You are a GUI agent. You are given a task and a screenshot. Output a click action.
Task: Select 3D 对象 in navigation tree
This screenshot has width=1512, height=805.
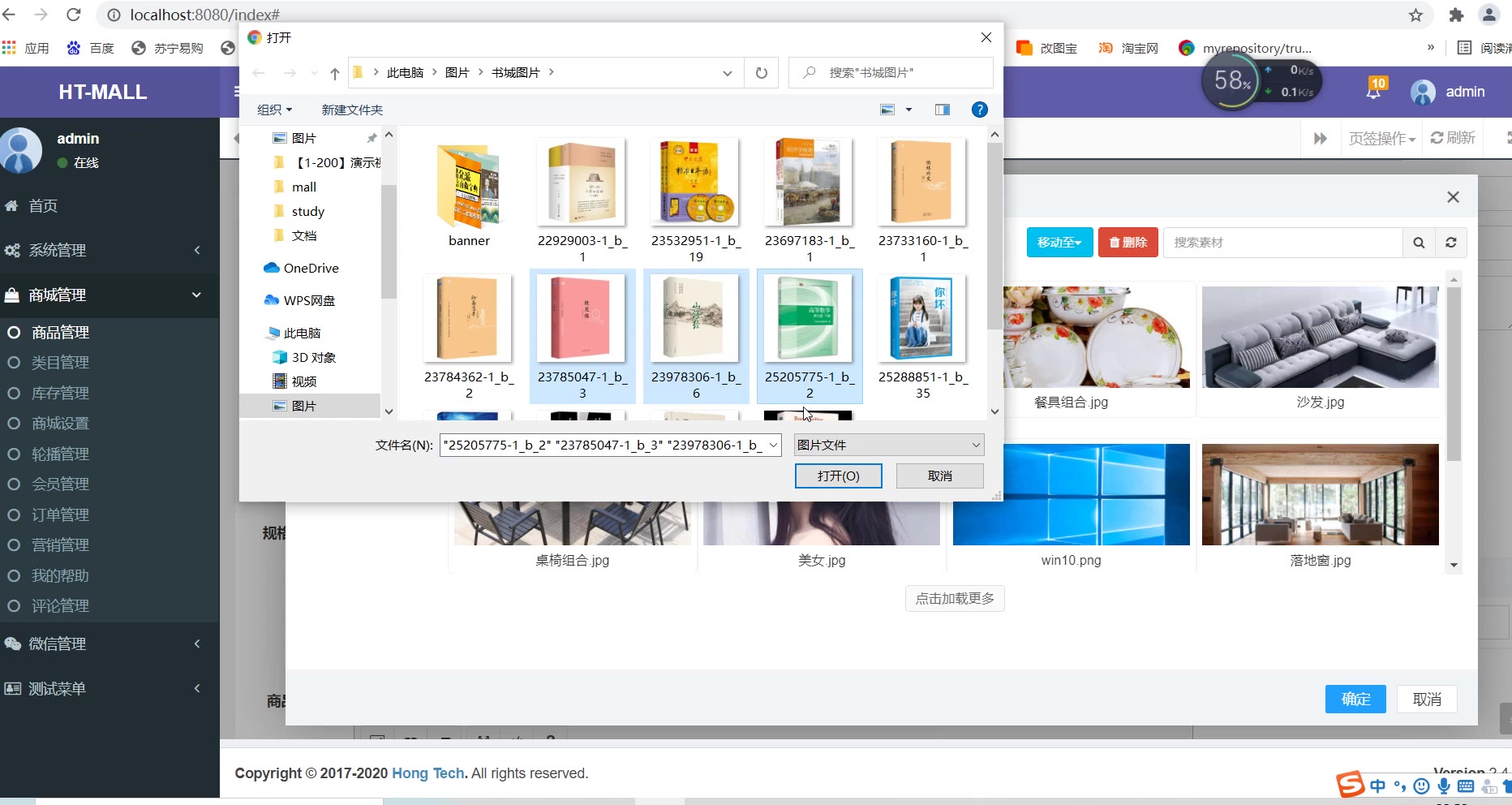tap(304, 357)
